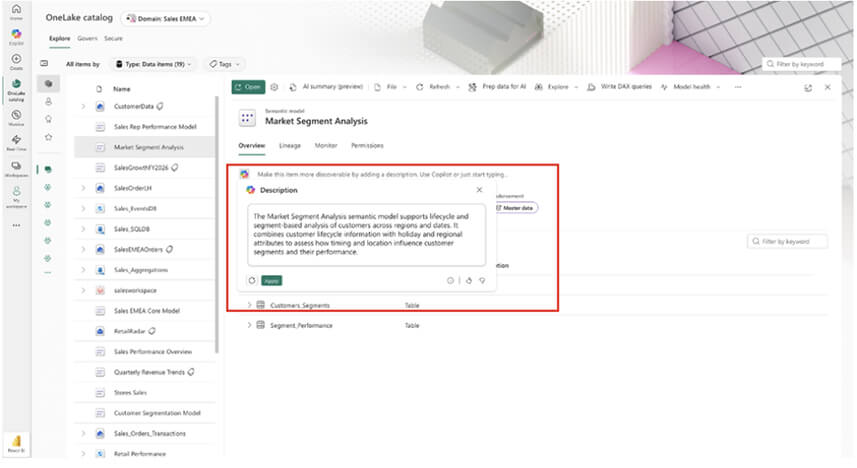Go to Home in the left navigation
Image resolution: width=857 pixels, height=468 pixels.
(16, 11)
